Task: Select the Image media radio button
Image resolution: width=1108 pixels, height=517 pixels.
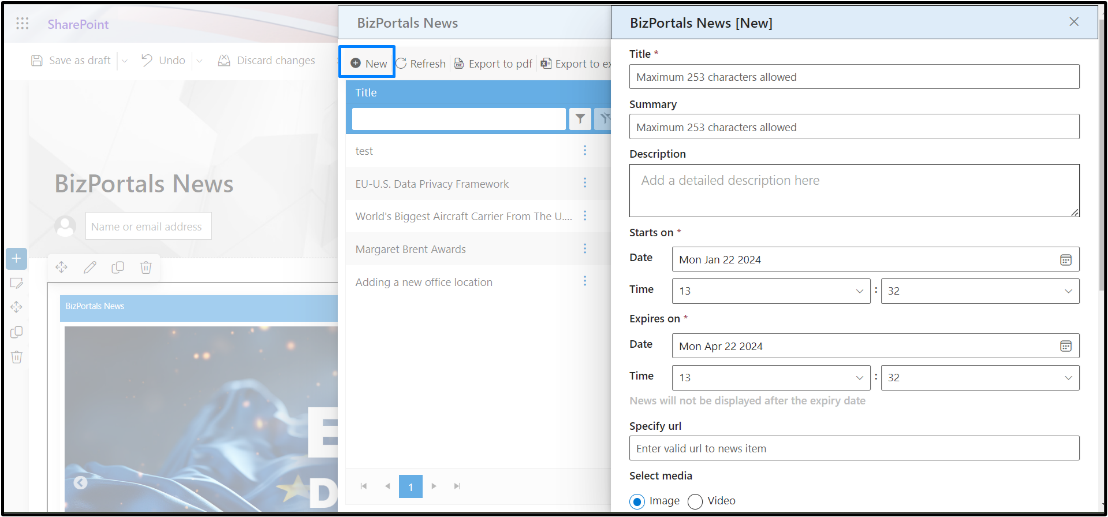Action: point(637,501)
